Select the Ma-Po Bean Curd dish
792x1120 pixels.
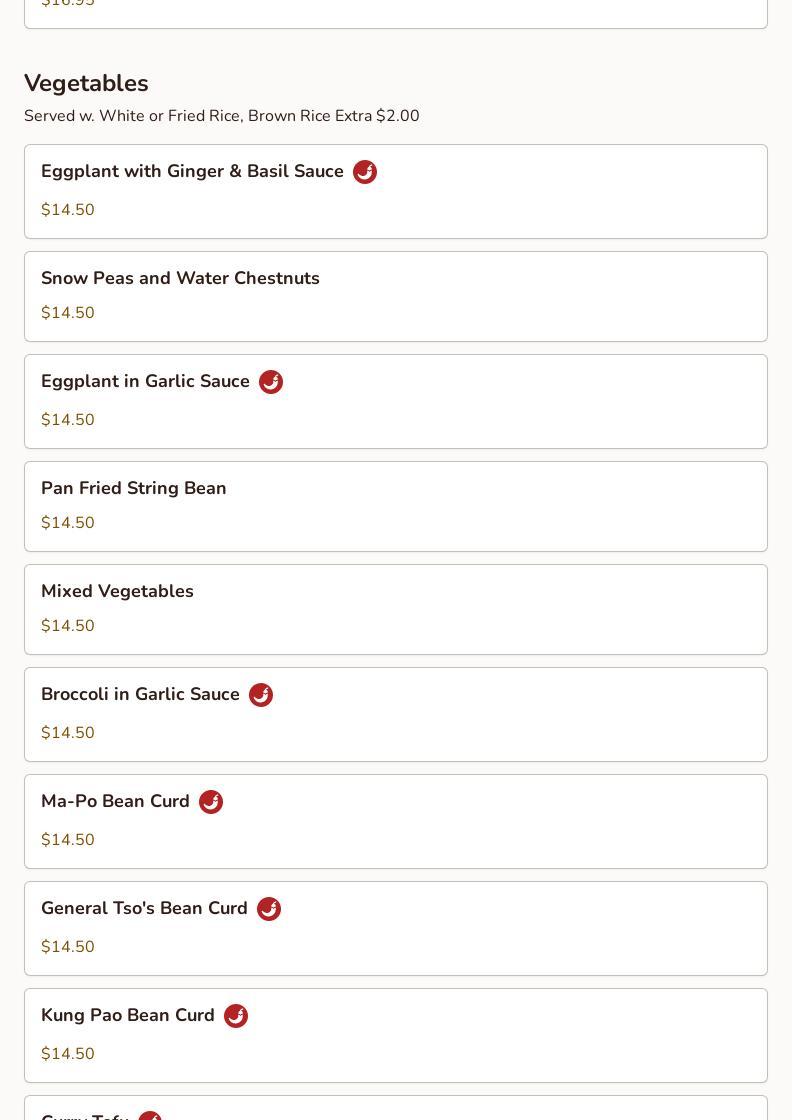pos(115,802)
